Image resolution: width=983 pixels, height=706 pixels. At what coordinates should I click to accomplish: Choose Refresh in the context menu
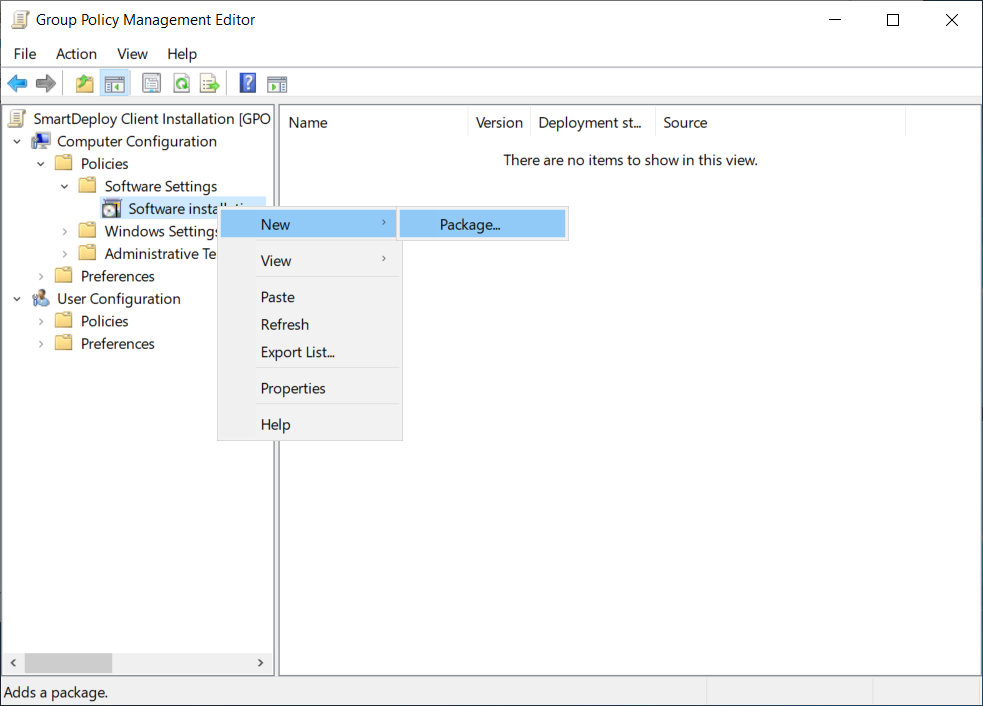point(308,325)
